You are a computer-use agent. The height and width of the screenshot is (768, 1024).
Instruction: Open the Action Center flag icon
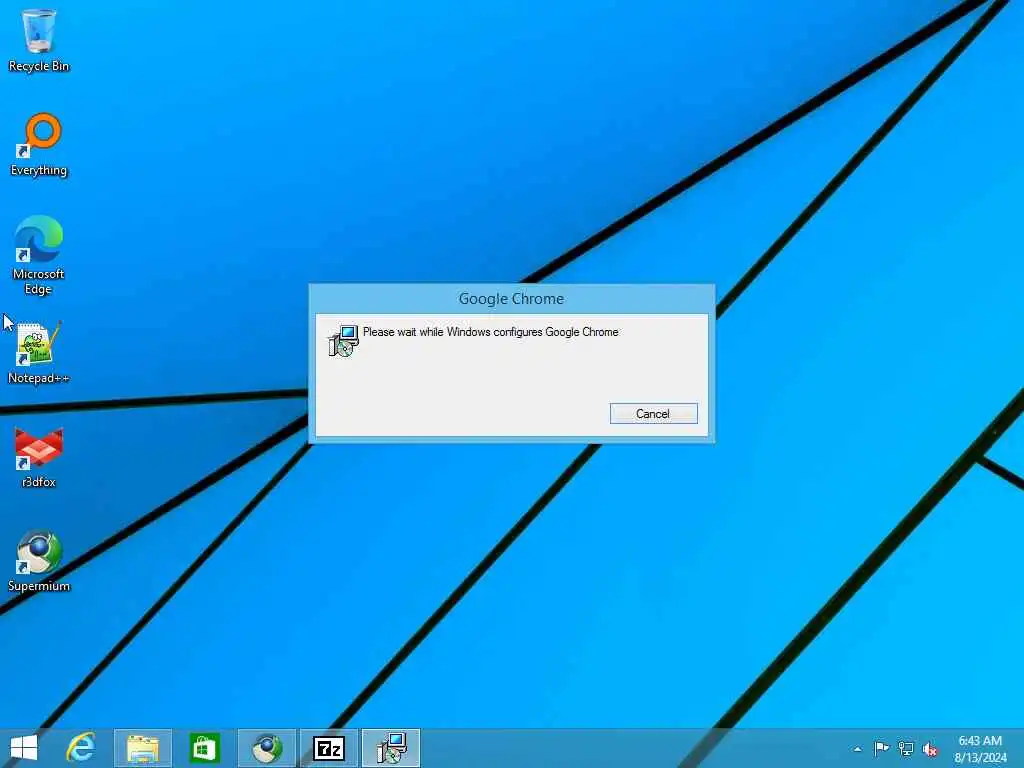(x=882, y=748)
